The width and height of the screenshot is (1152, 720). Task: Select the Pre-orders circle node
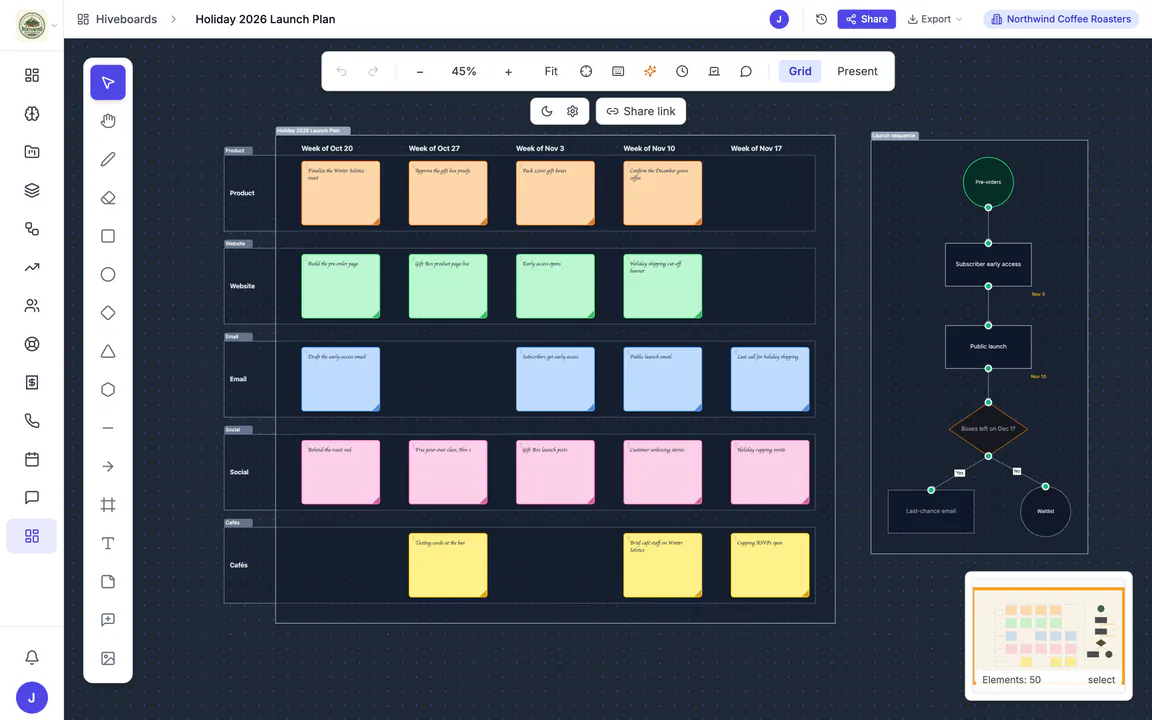988,182
